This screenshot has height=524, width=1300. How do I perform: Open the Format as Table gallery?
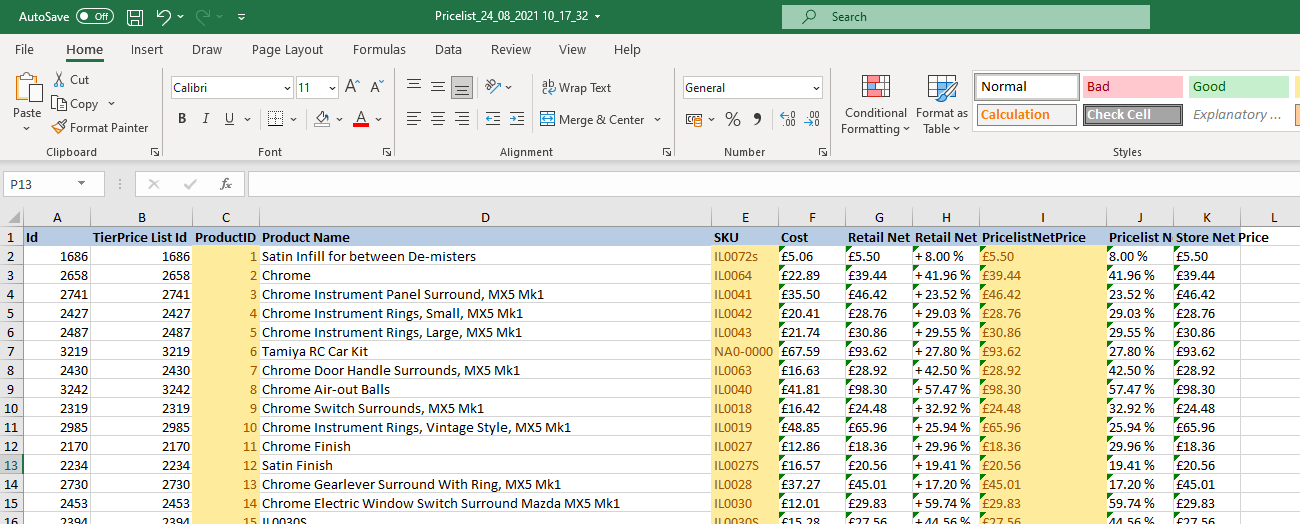942,104
